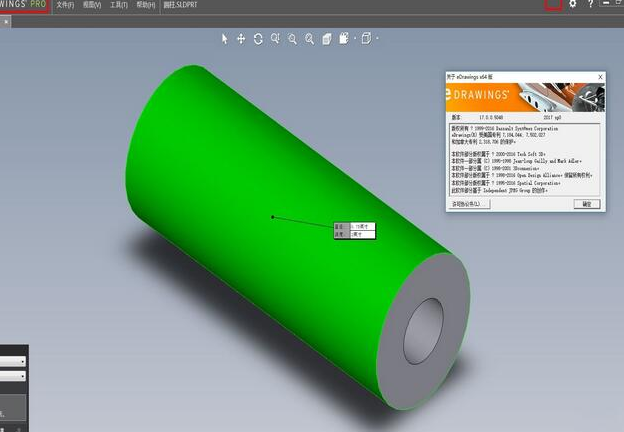
Task: Open the view orientation cube icon
Action: [x=366, y=39]
